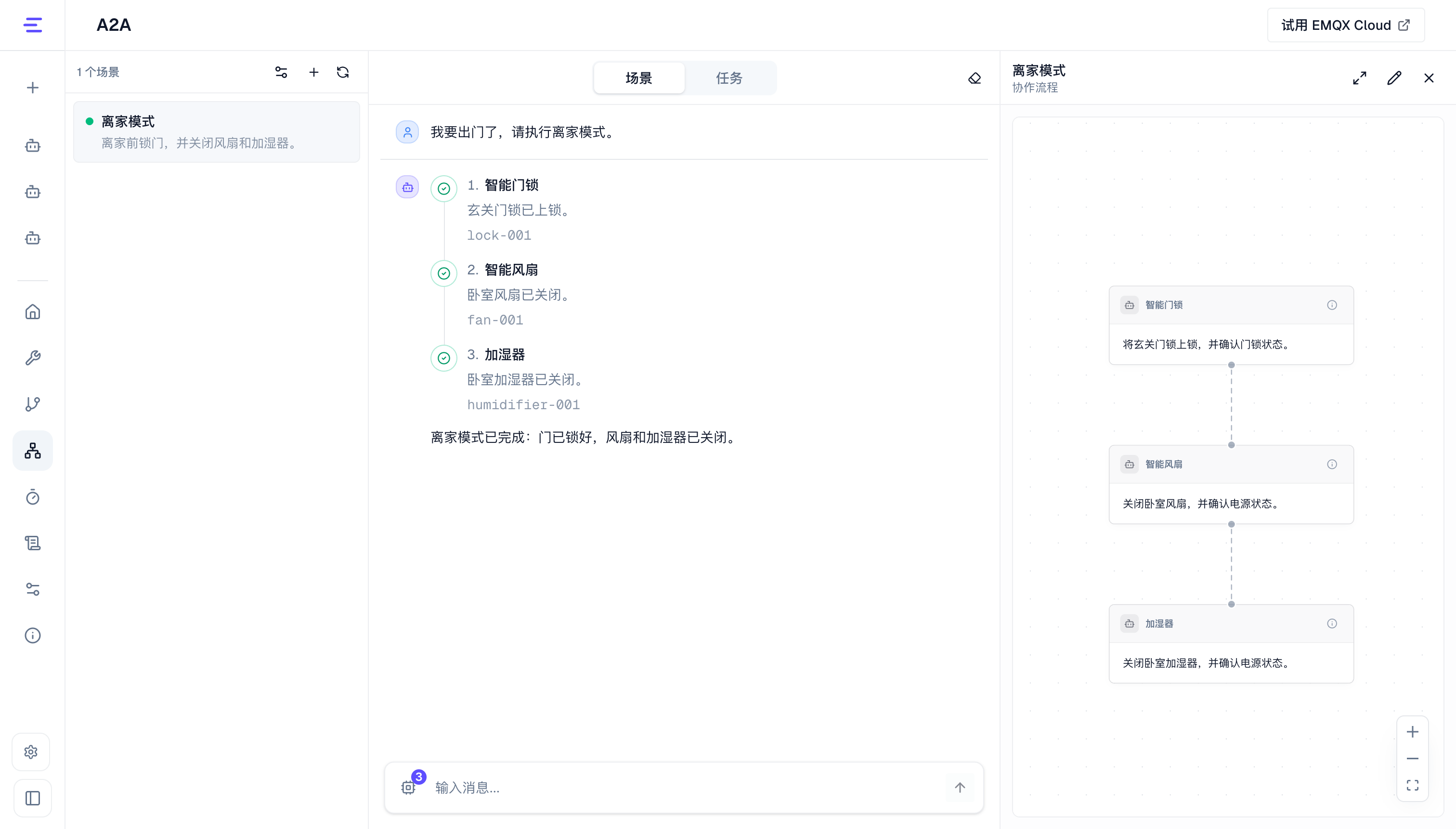The width and height of the screenshot is (1456, 829).
Task: Open the home icon in the sidebar
Action: [x=32, y=311]
